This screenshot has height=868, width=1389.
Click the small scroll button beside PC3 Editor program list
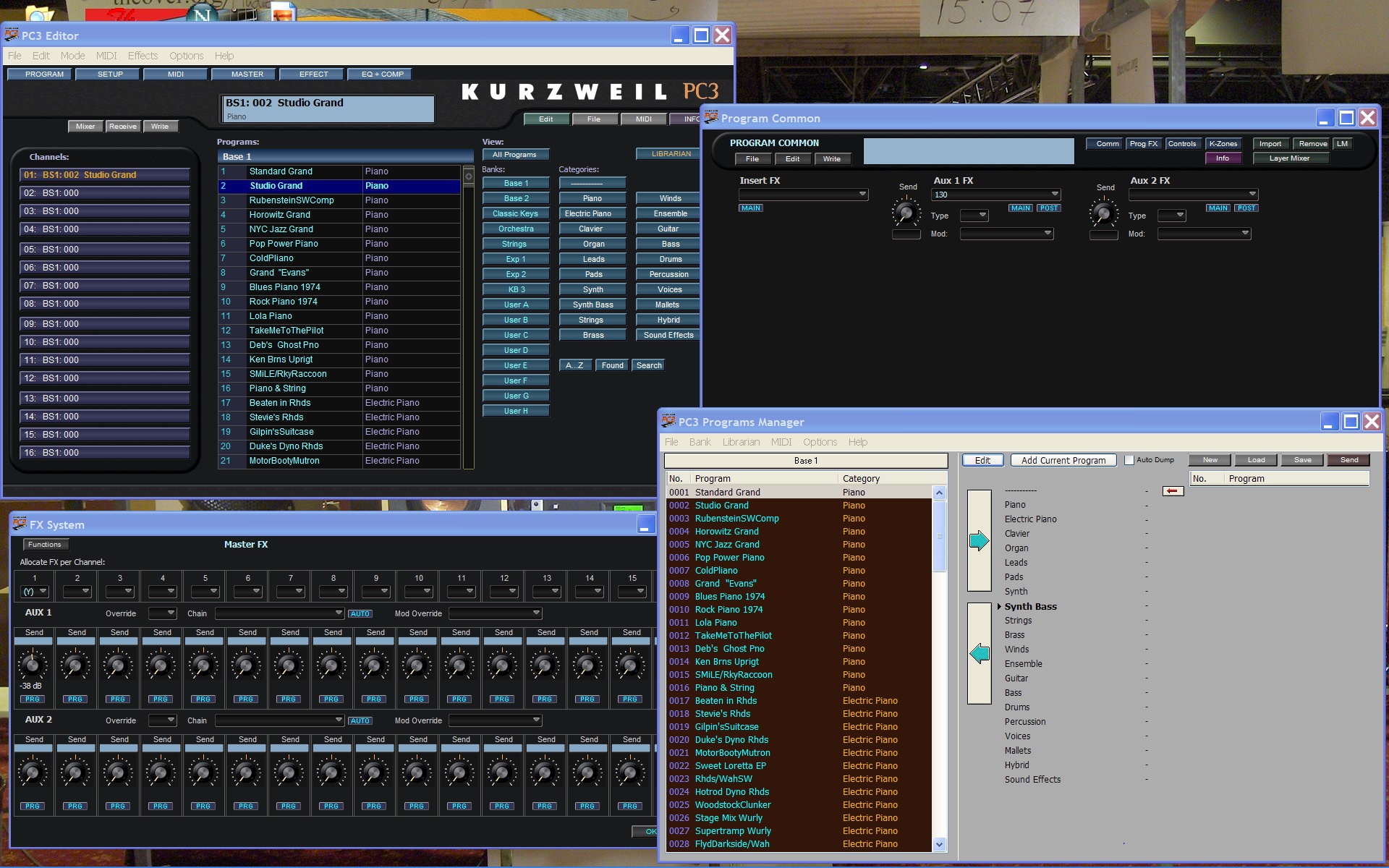pyautogui.click(x=468, y=176)
